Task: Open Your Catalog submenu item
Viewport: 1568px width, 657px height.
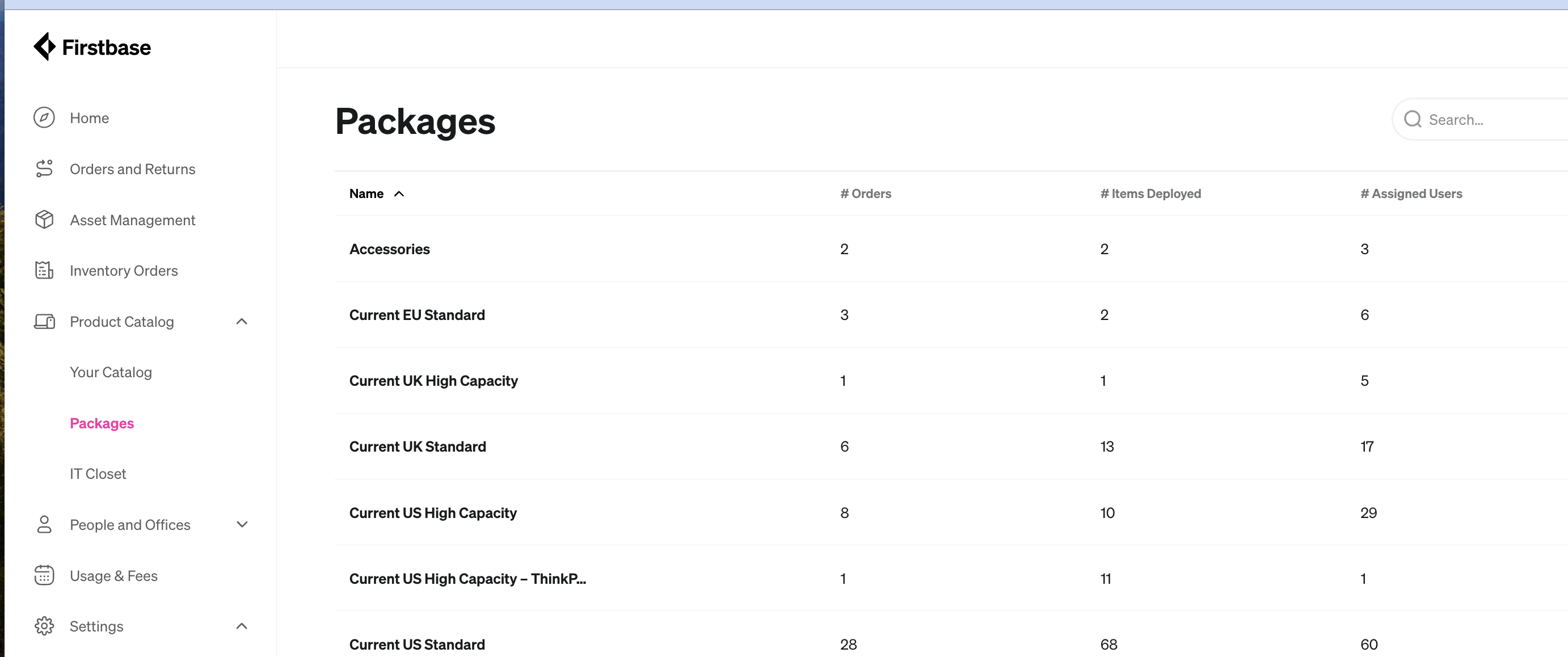Action: pyautogui.click(x=111, y=372)
